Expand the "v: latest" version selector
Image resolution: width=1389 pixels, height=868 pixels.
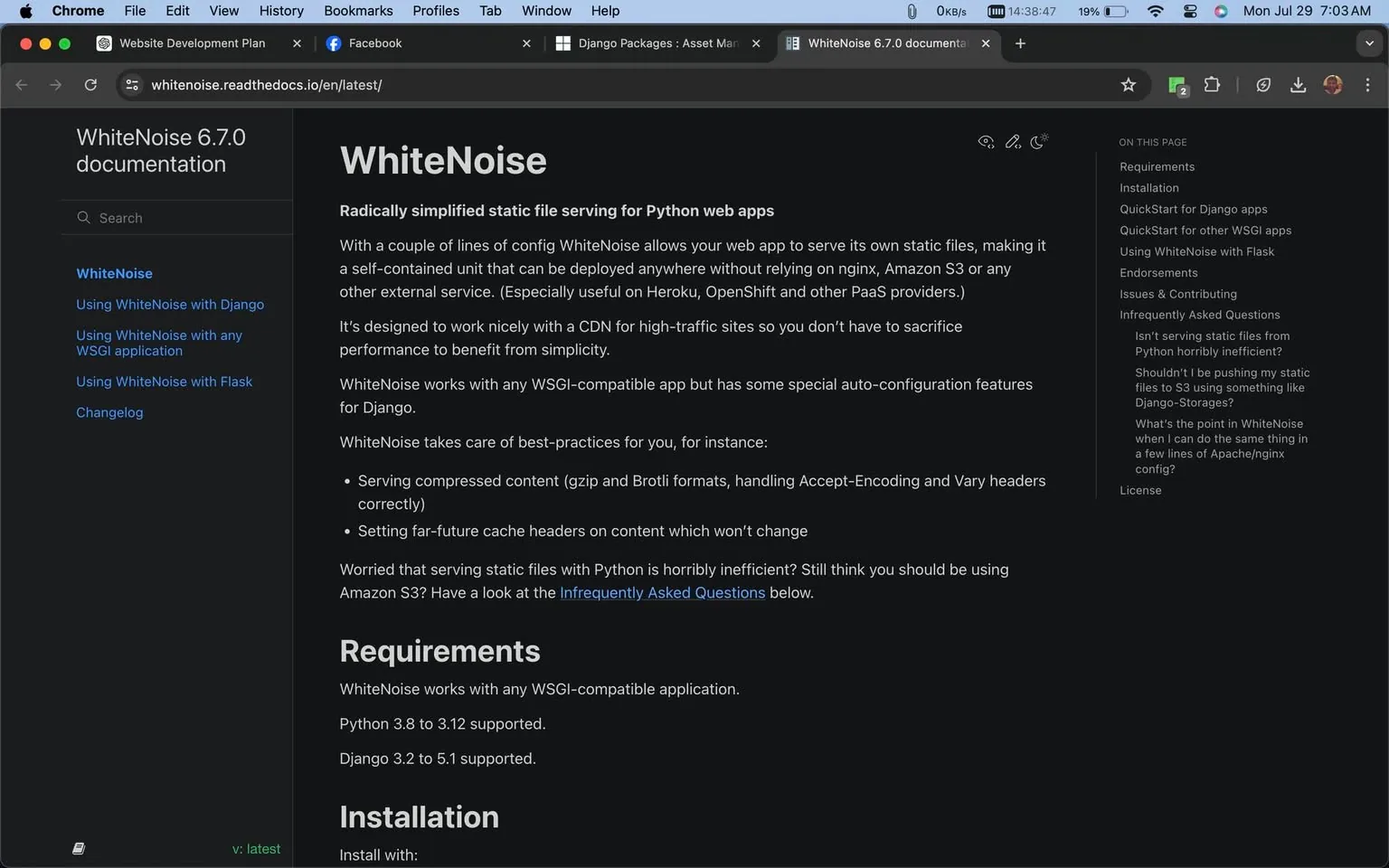(x=256, y=848)
